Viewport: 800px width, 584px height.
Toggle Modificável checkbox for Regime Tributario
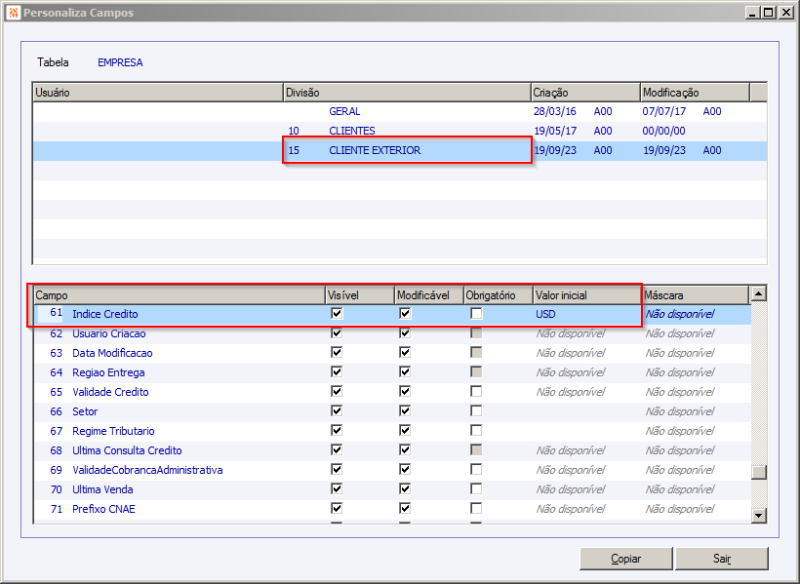pyautogui.click(x=405, y=430)
